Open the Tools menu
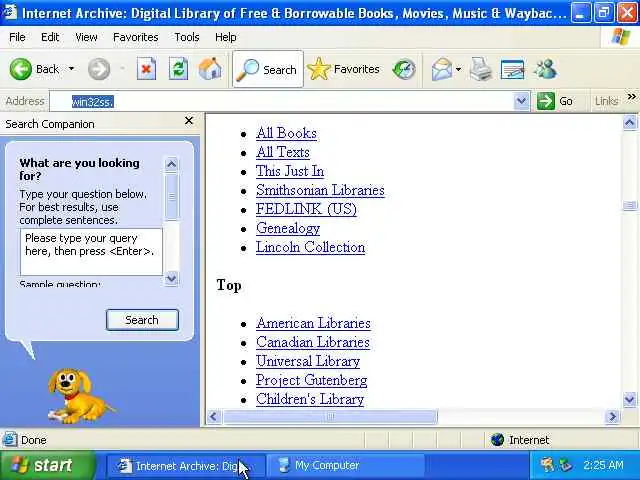This screenshot has width=640, height=480. [x=187, y=37]
